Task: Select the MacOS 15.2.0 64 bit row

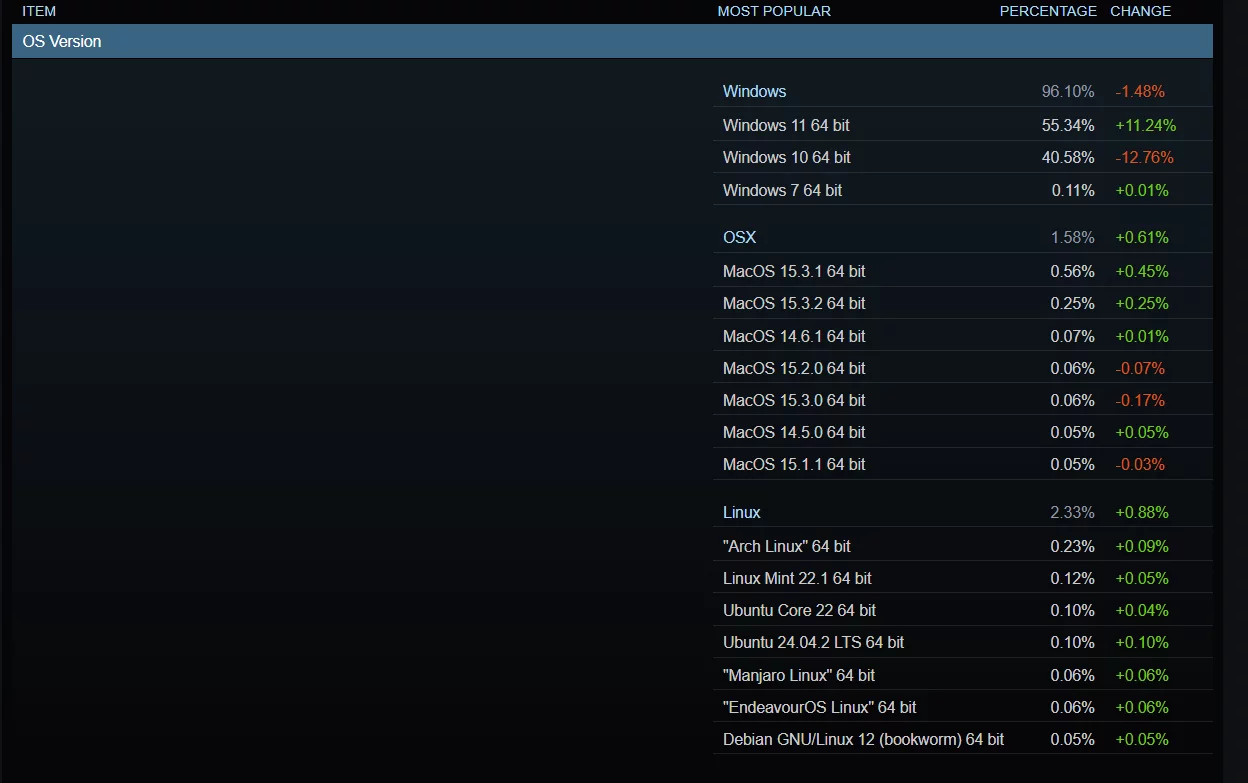Action: pos(963,368)
